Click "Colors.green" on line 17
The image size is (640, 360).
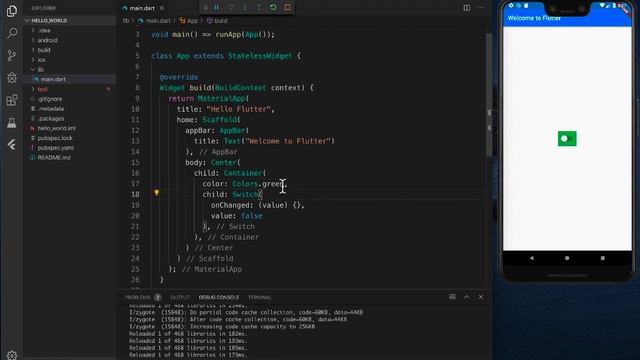point(258,184)
